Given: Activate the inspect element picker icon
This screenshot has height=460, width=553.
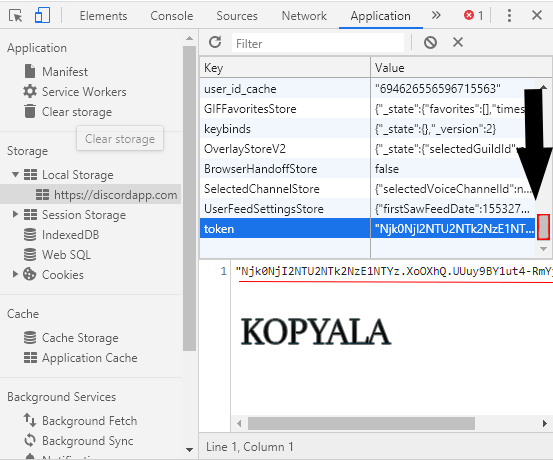Looking at the screenshot, I should coord(15,16).
